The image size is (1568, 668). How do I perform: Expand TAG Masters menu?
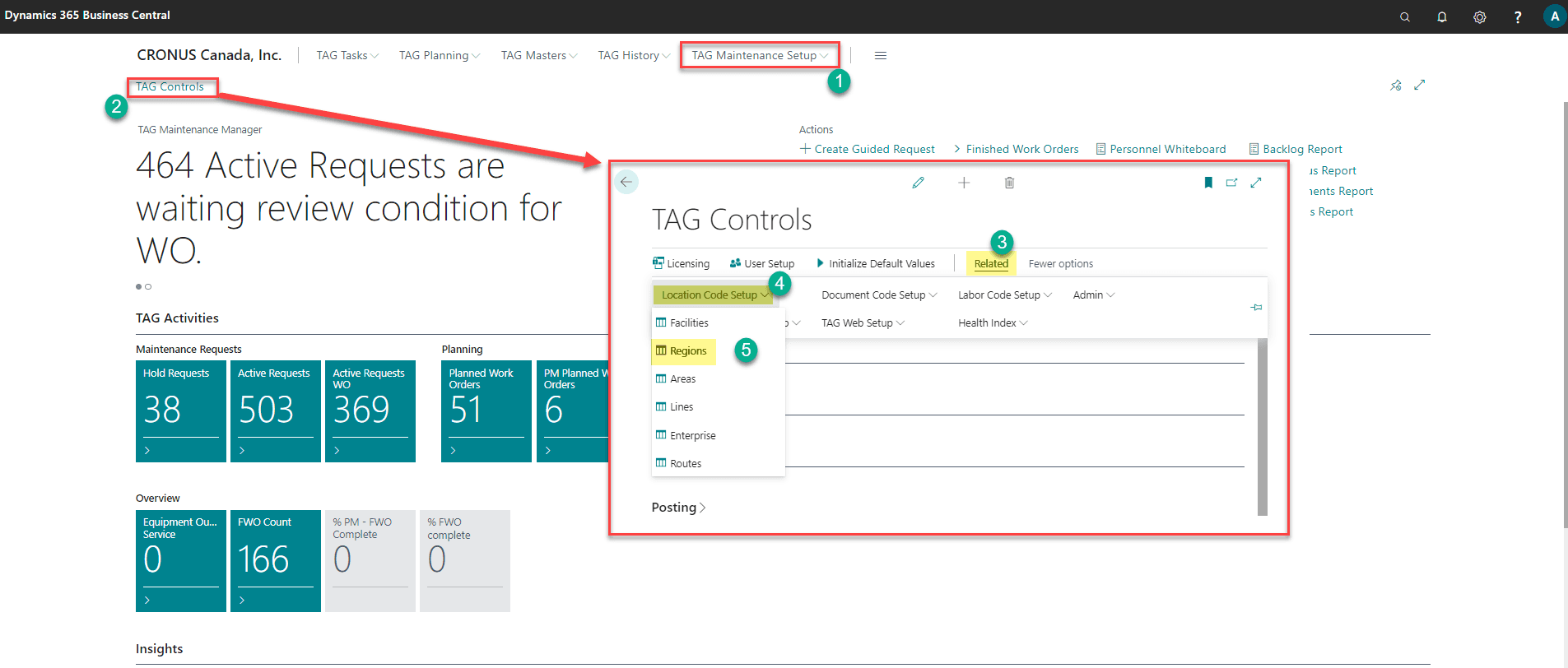(x=539, y=55)
